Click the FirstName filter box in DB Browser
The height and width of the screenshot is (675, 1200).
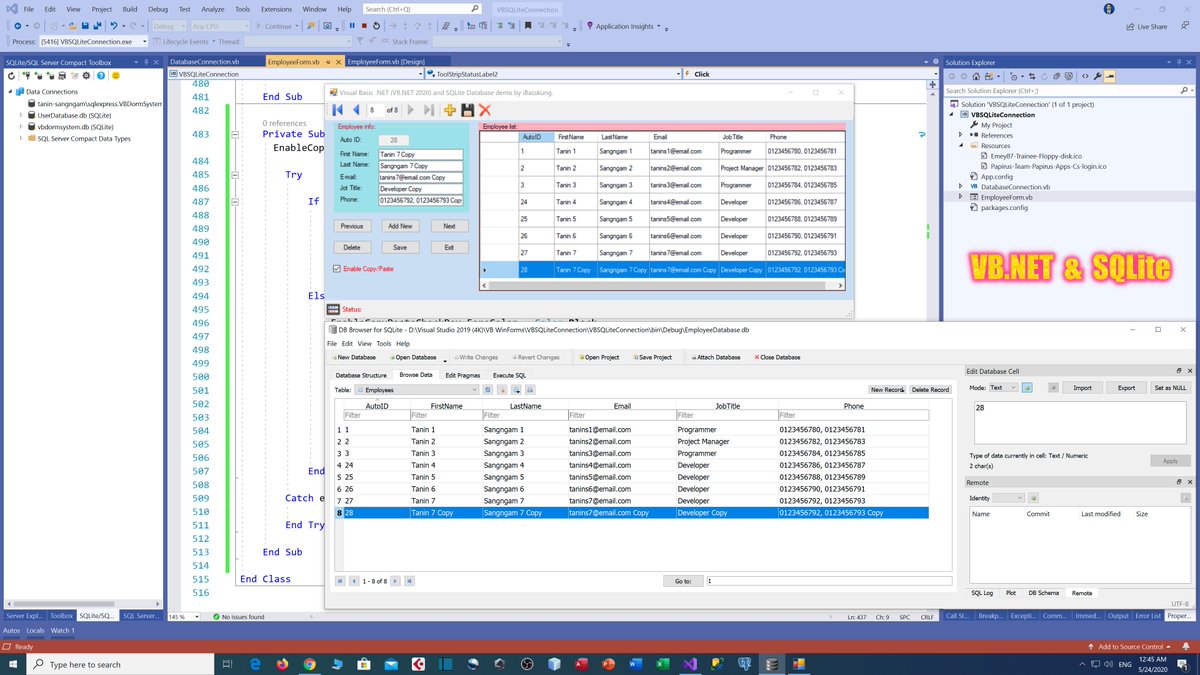(444, 415)
